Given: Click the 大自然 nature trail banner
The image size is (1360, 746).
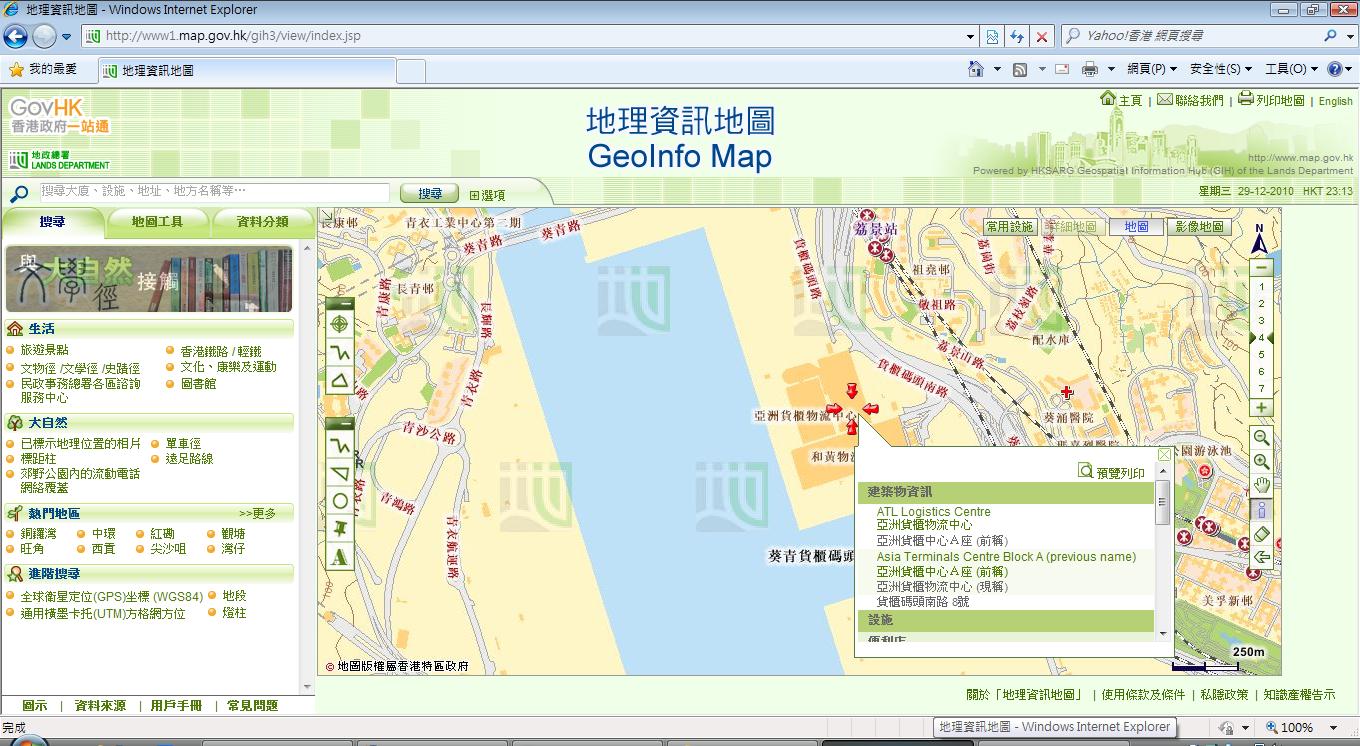Looking at the screenshot, I should tap(149, 280).
